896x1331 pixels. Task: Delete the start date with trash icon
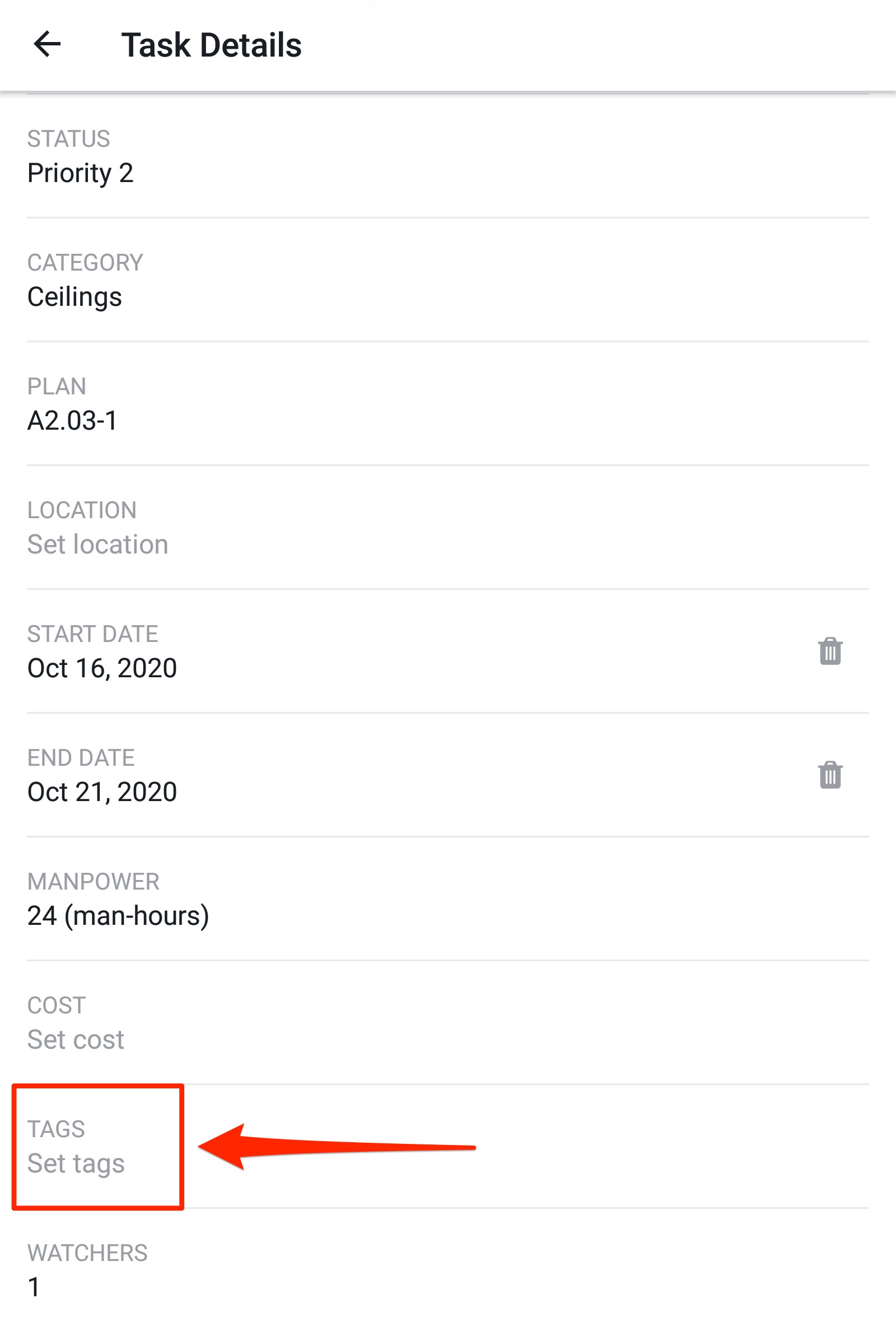(x=830, y=651)
